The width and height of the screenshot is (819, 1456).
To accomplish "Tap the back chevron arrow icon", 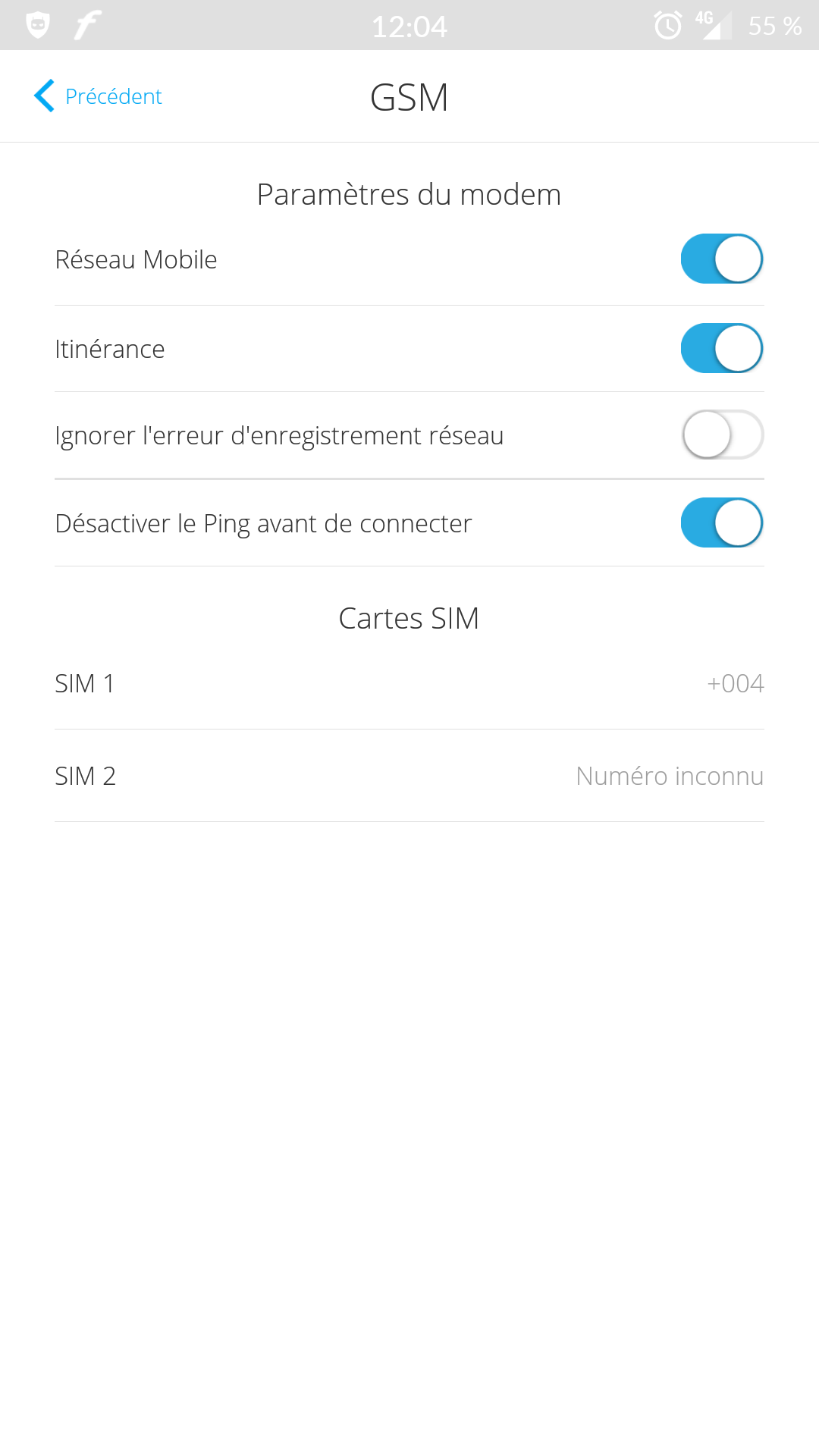I will pyautogui.click(x=44, y=96).
